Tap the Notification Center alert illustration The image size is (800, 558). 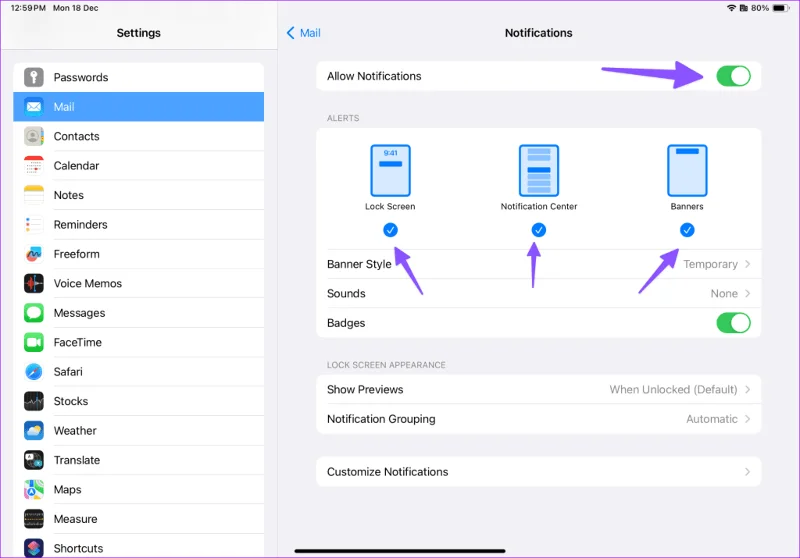point(539,170)
